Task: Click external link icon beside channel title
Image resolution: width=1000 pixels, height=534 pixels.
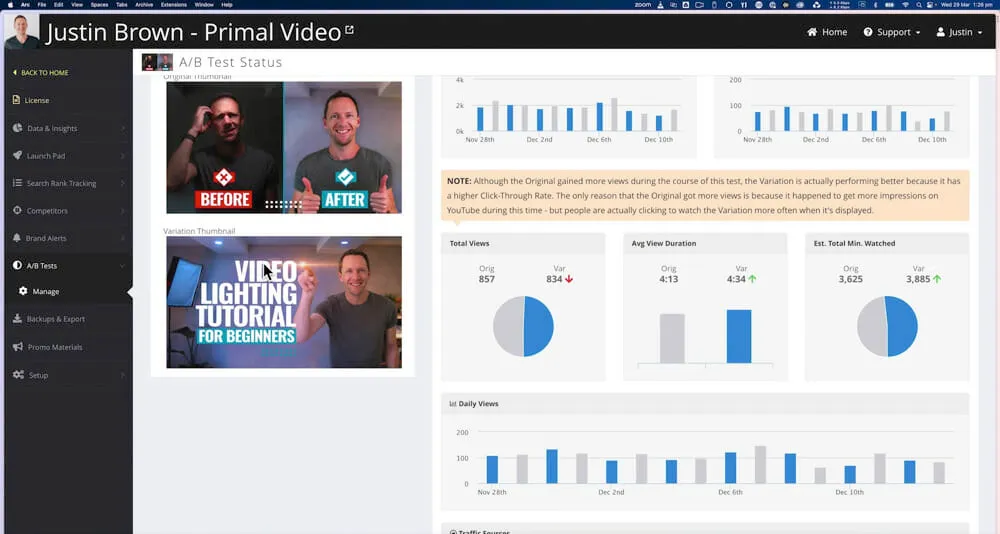Action: coord(349,30)
